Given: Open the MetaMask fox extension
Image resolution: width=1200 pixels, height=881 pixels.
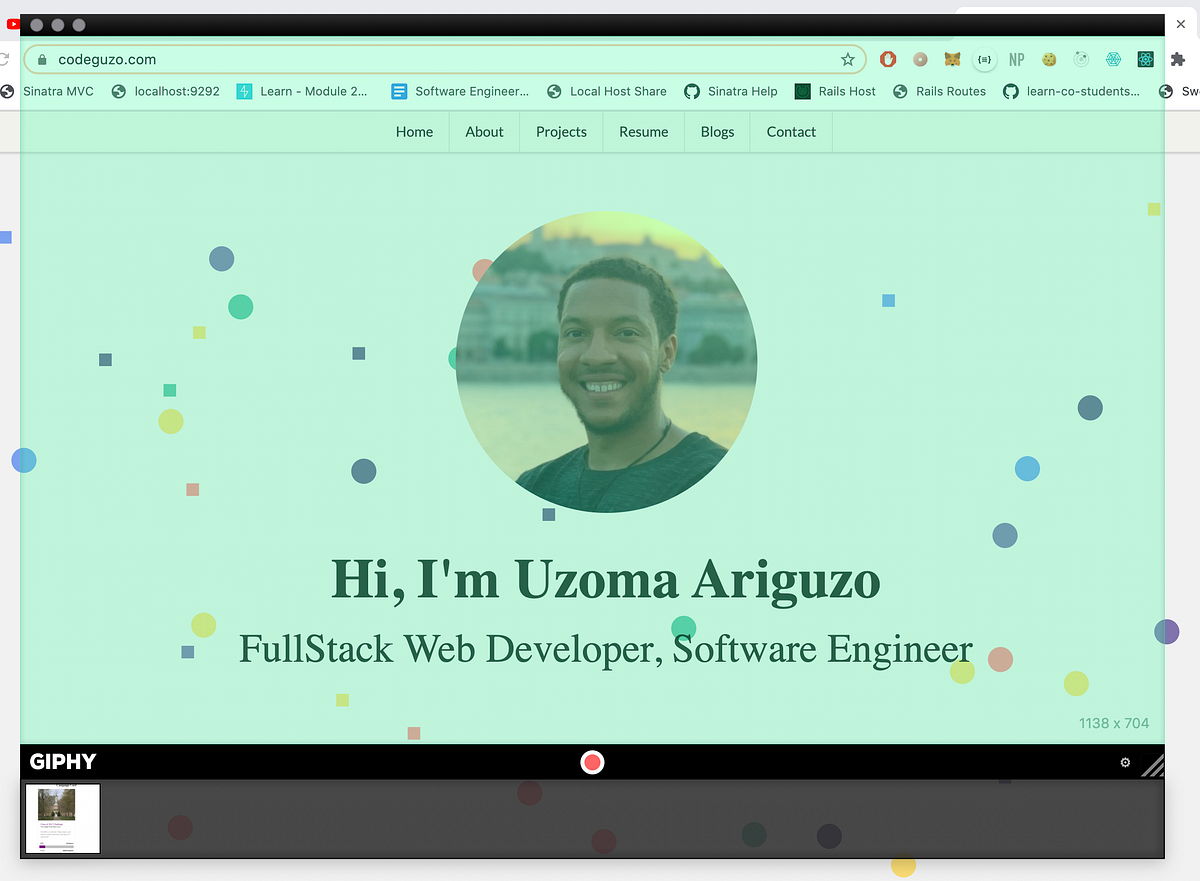Looking at the screenshot, I should point(952,59).
